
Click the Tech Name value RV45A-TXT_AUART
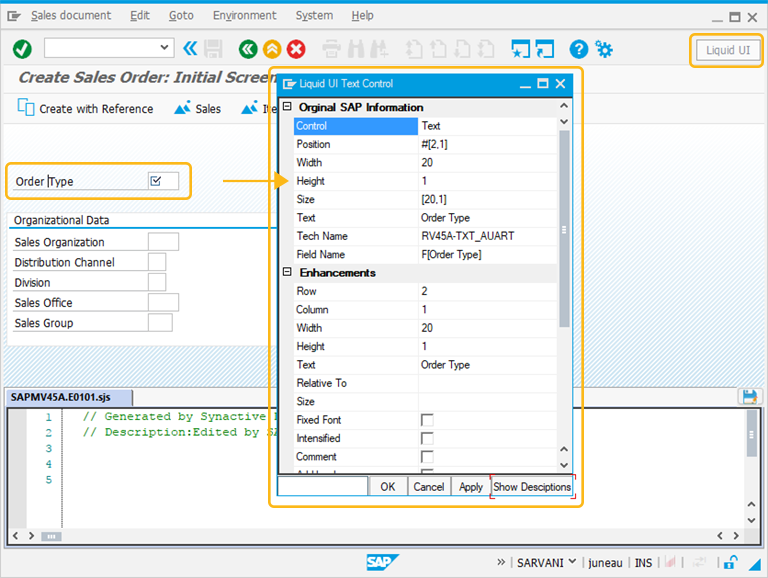point(468,236)
